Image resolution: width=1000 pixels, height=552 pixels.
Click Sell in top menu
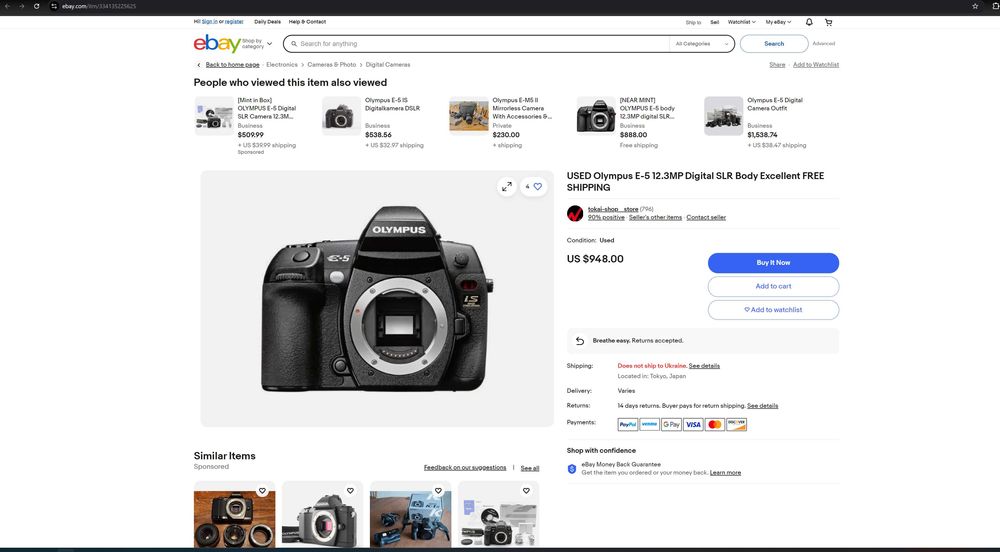click(x=714, y=22)
